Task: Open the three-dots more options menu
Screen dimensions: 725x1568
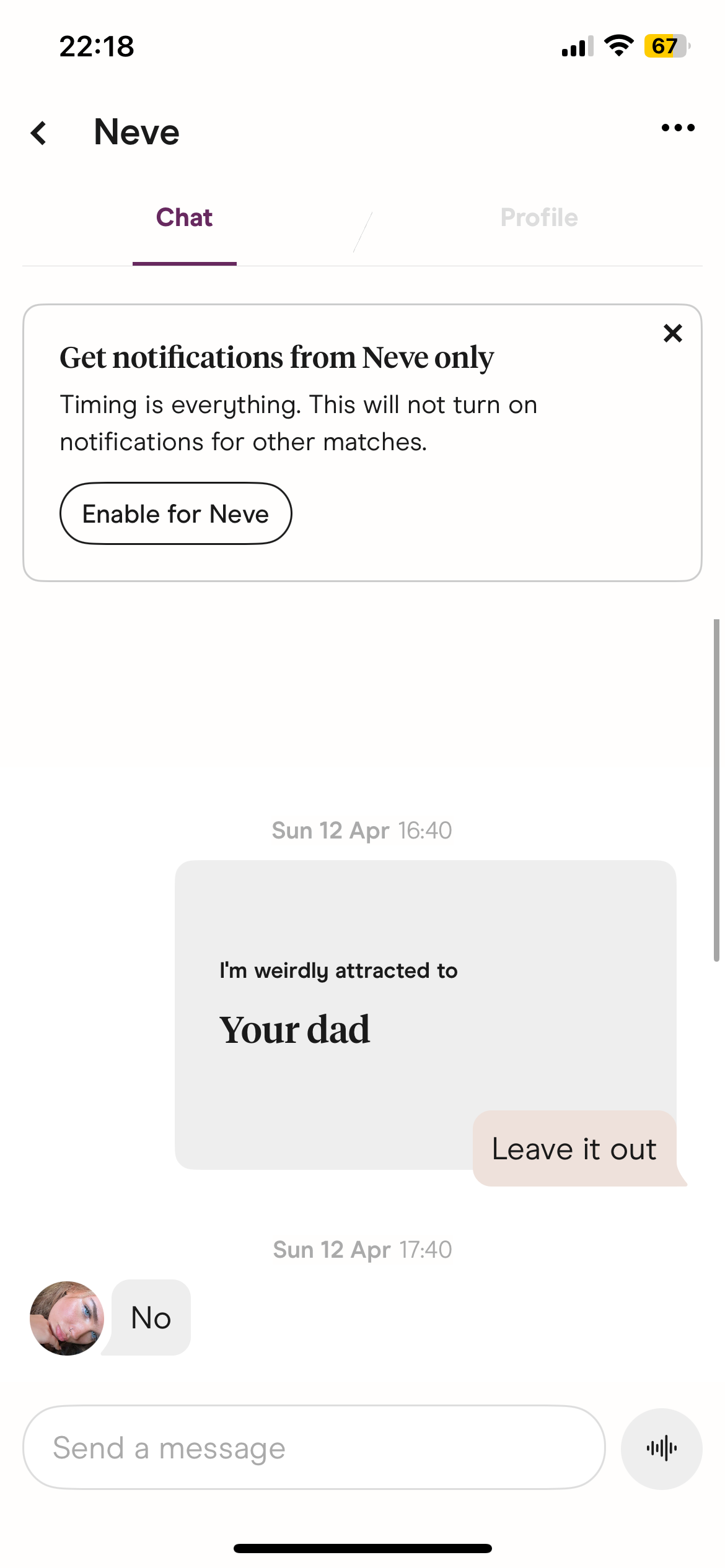Action: (x=678, y=128)
